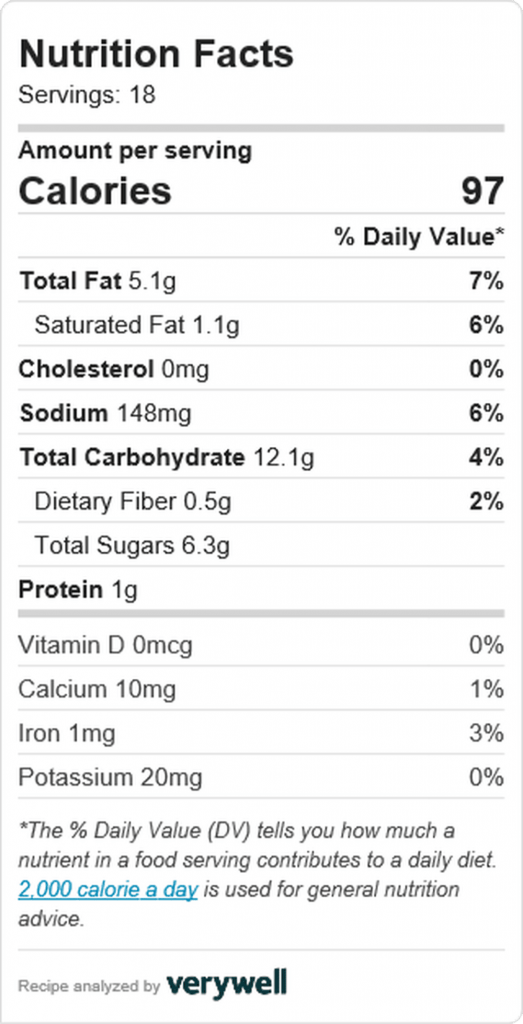Select the Cholesterol 0mg row
Screen dimensions: 523x1024
261,369
